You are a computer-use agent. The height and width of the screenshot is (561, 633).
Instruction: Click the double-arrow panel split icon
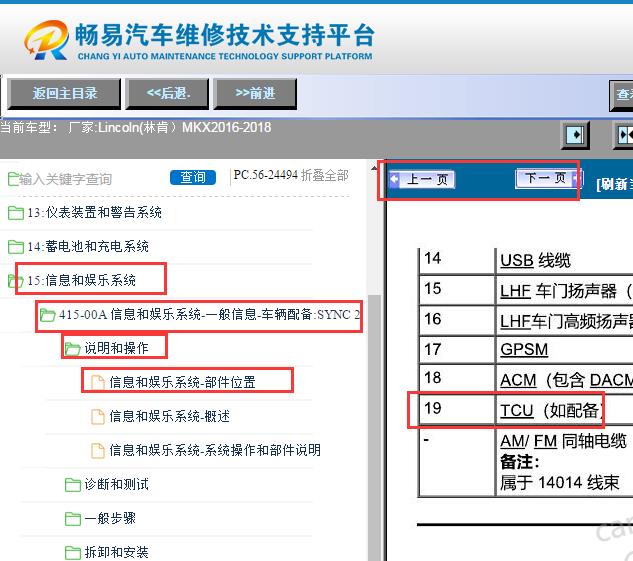click(624, 134)
